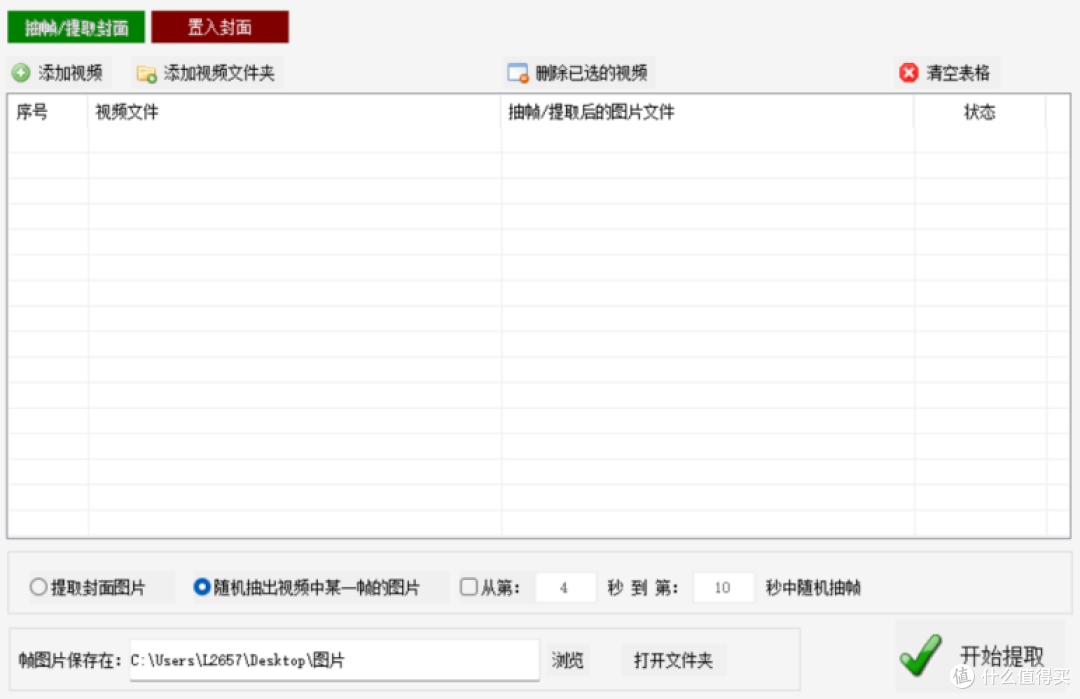Click the end second field showing 10
Viewport: 1080px width, 699px height.
pos(723,587)
